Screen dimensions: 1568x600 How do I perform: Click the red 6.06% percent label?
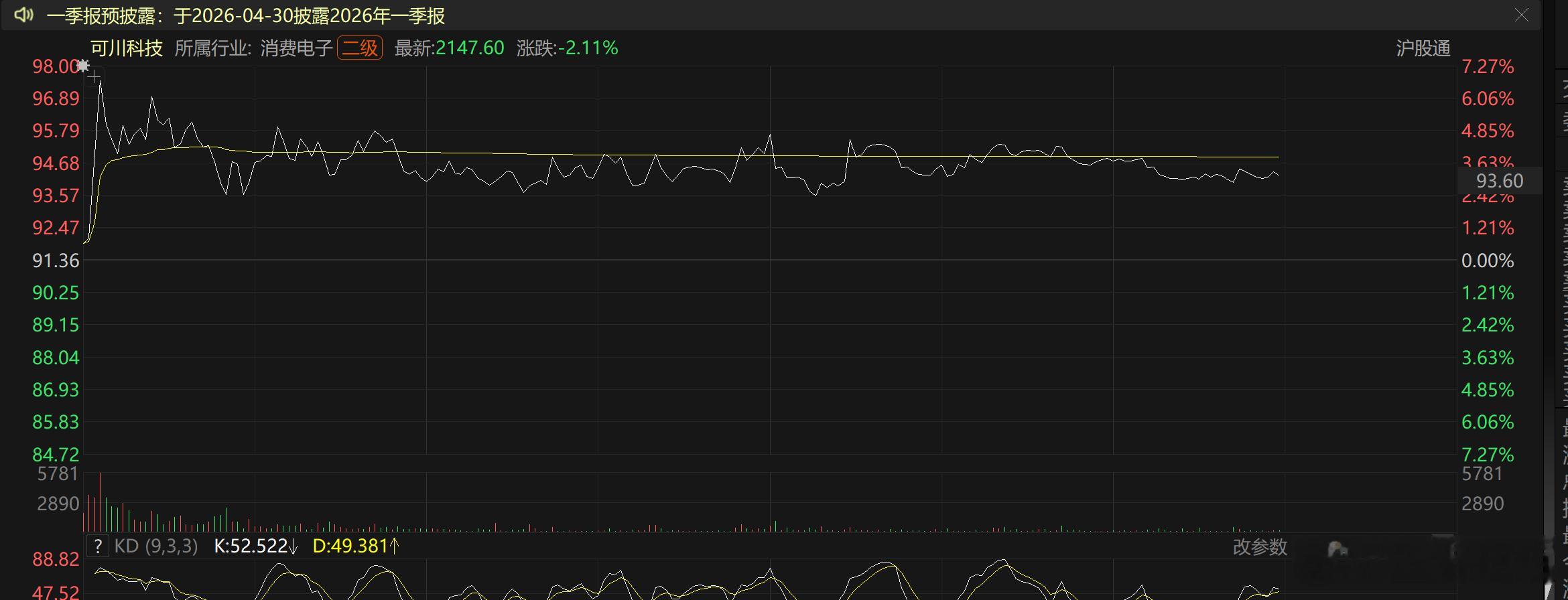(x=1488, y=98)
